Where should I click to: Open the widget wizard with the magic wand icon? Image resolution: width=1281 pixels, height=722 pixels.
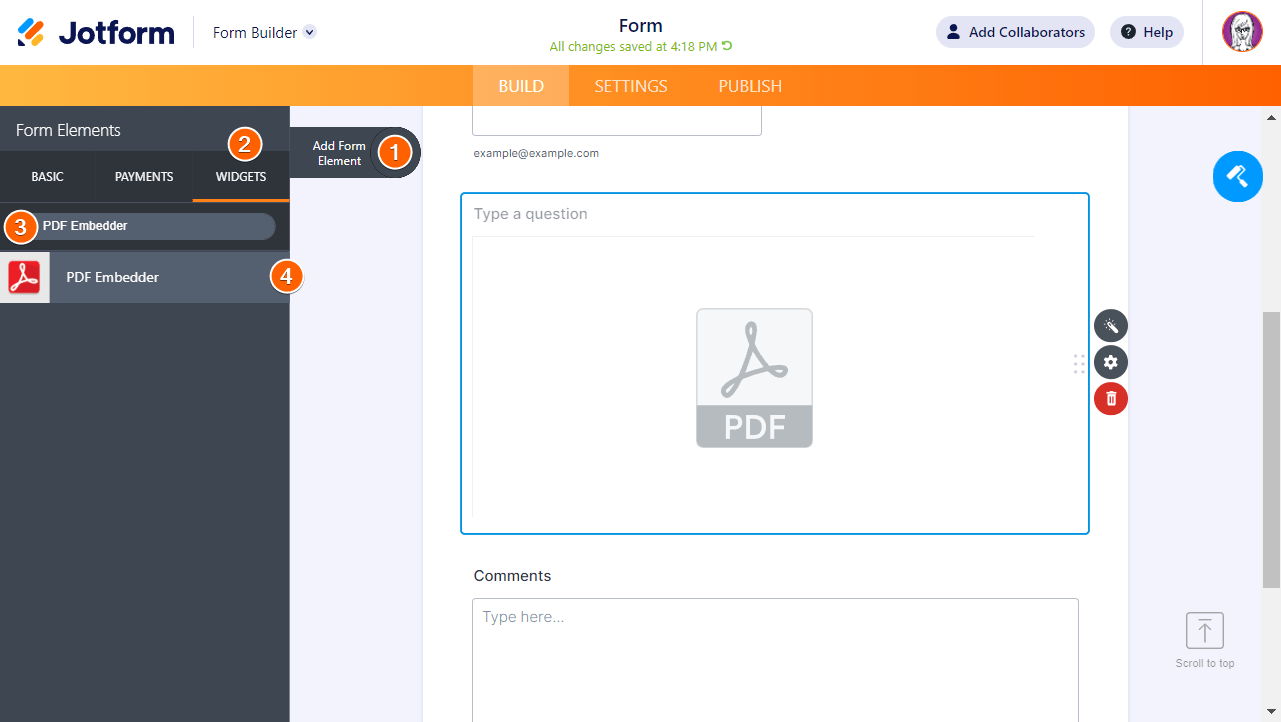tap(1110, 325)
